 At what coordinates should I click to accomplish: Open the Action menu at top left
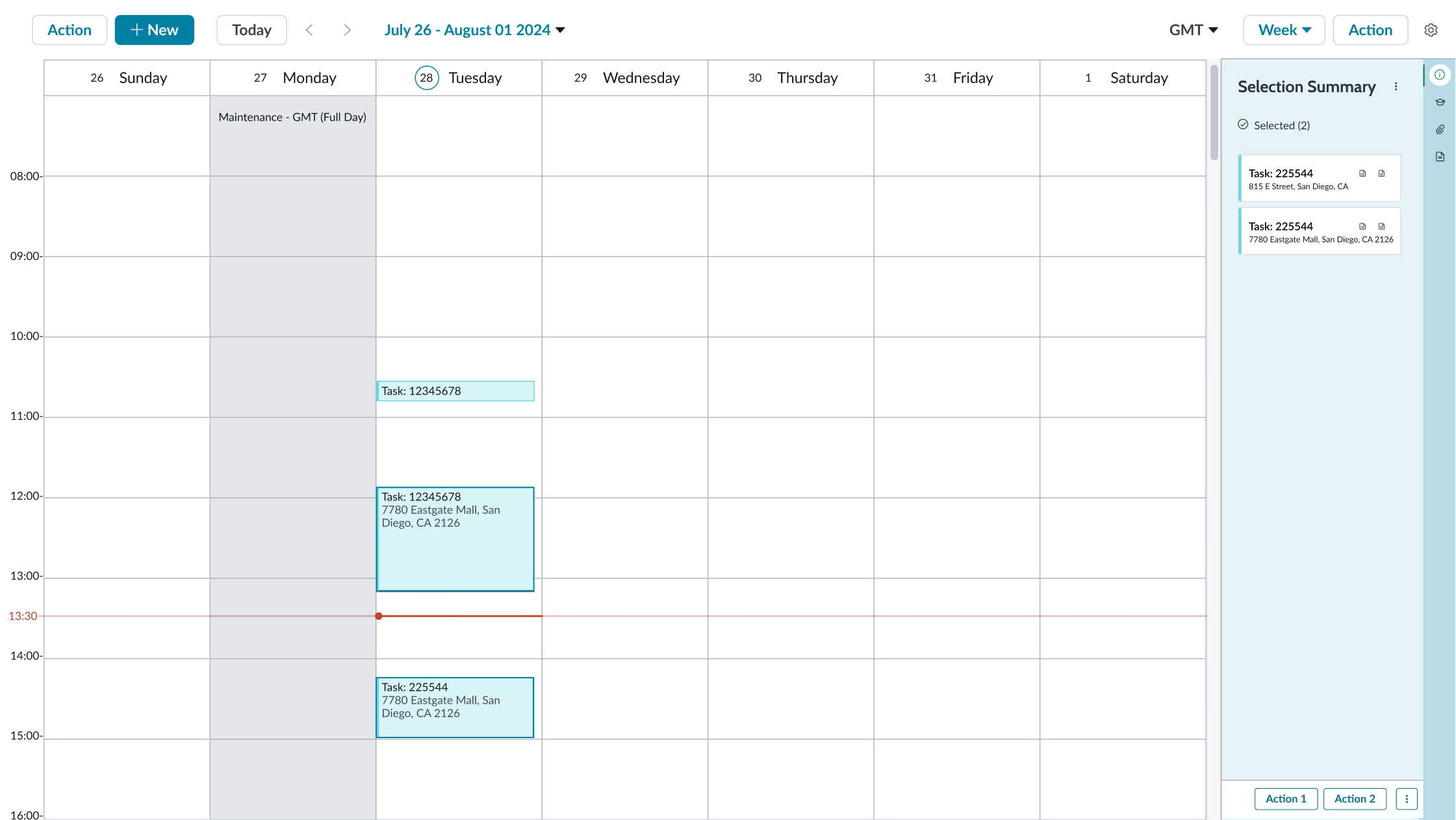pyautogui.click(x=70, y=30)
